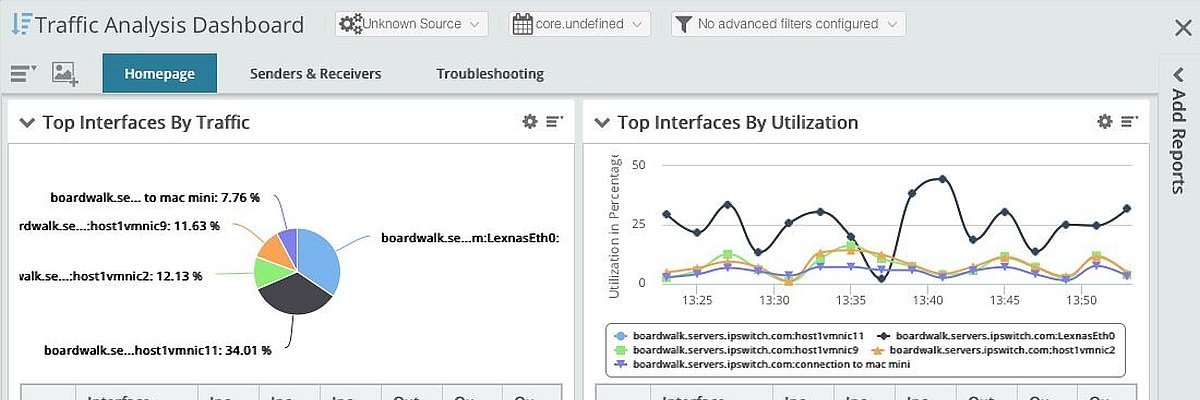Open the advanced filters dropdown
Image resolution: width=1200 pixels, height=400 pixels.
click(788, 24)
